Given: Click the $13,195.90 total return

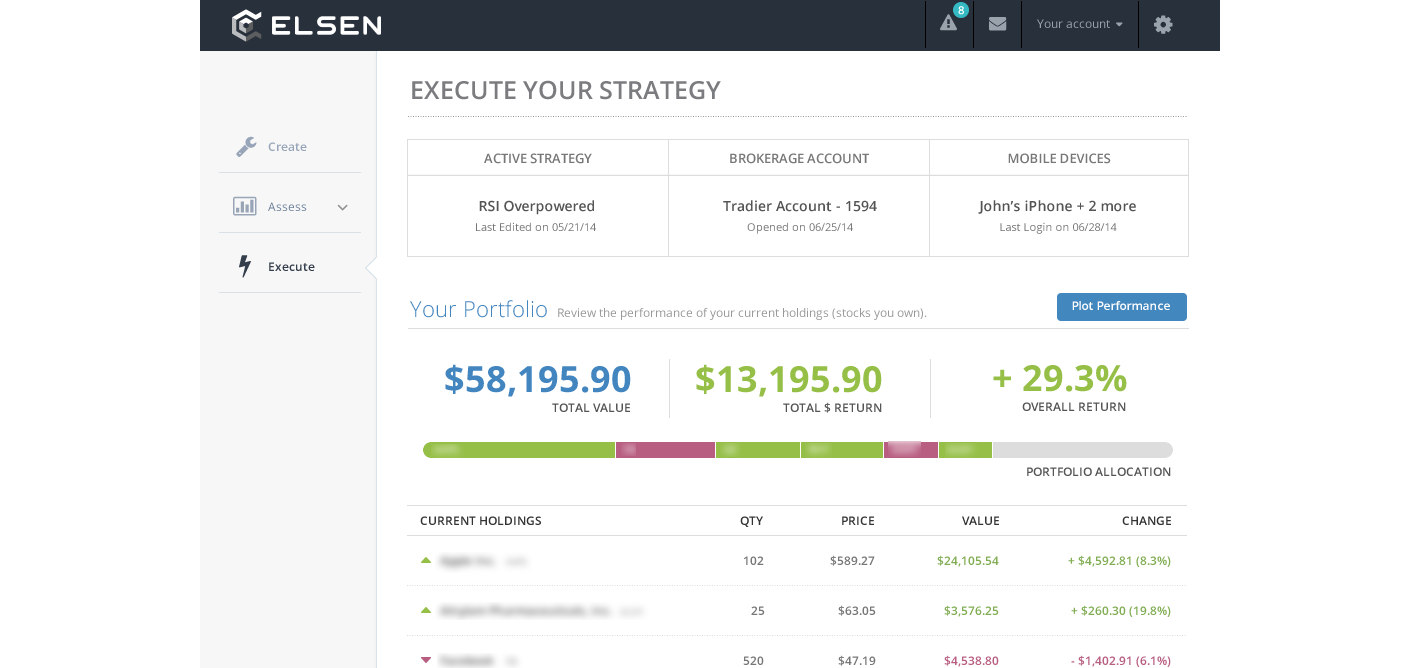Looking at the screenshot, I should [x=788, y=378].
